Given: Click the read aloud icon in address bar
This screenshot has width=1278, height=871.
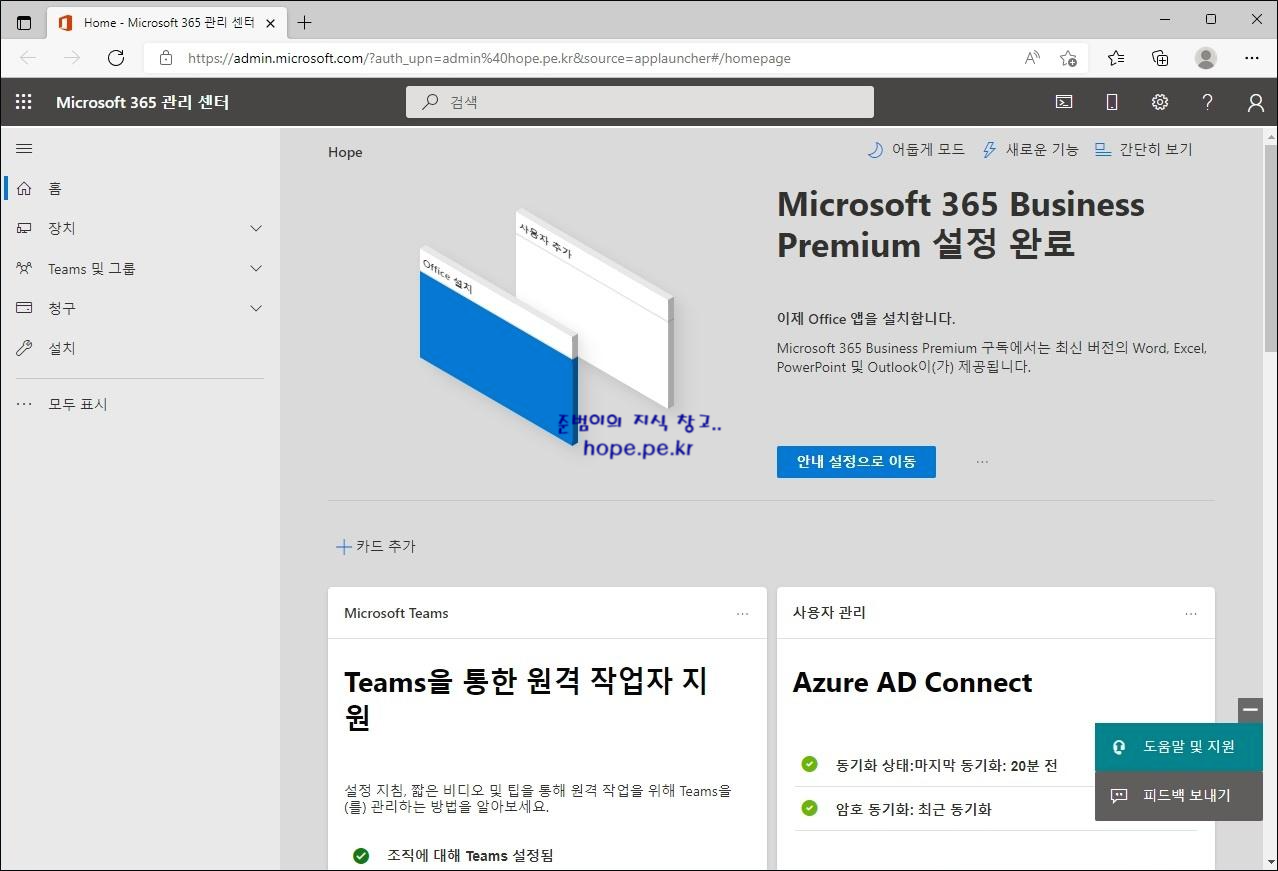Looking at the screenshot, I should pyautogui.click(x=1032, y=58).
